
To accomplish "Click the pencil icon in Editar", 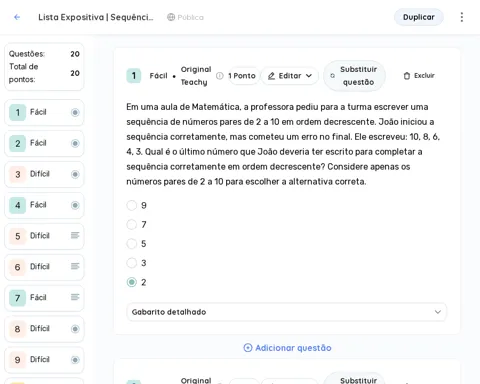I will point(271,76).
